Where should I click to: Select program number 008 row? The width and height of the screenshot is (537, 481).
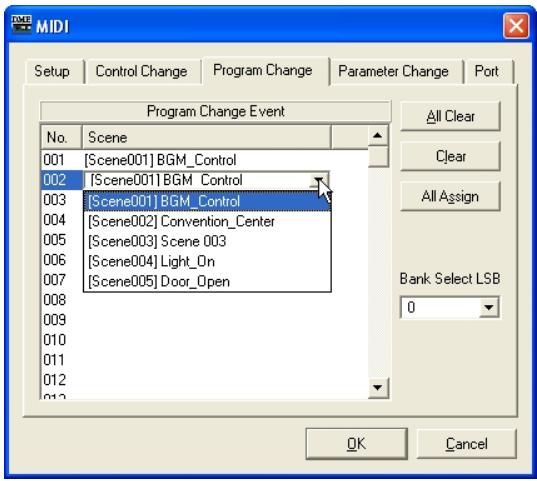pos(204,300)
